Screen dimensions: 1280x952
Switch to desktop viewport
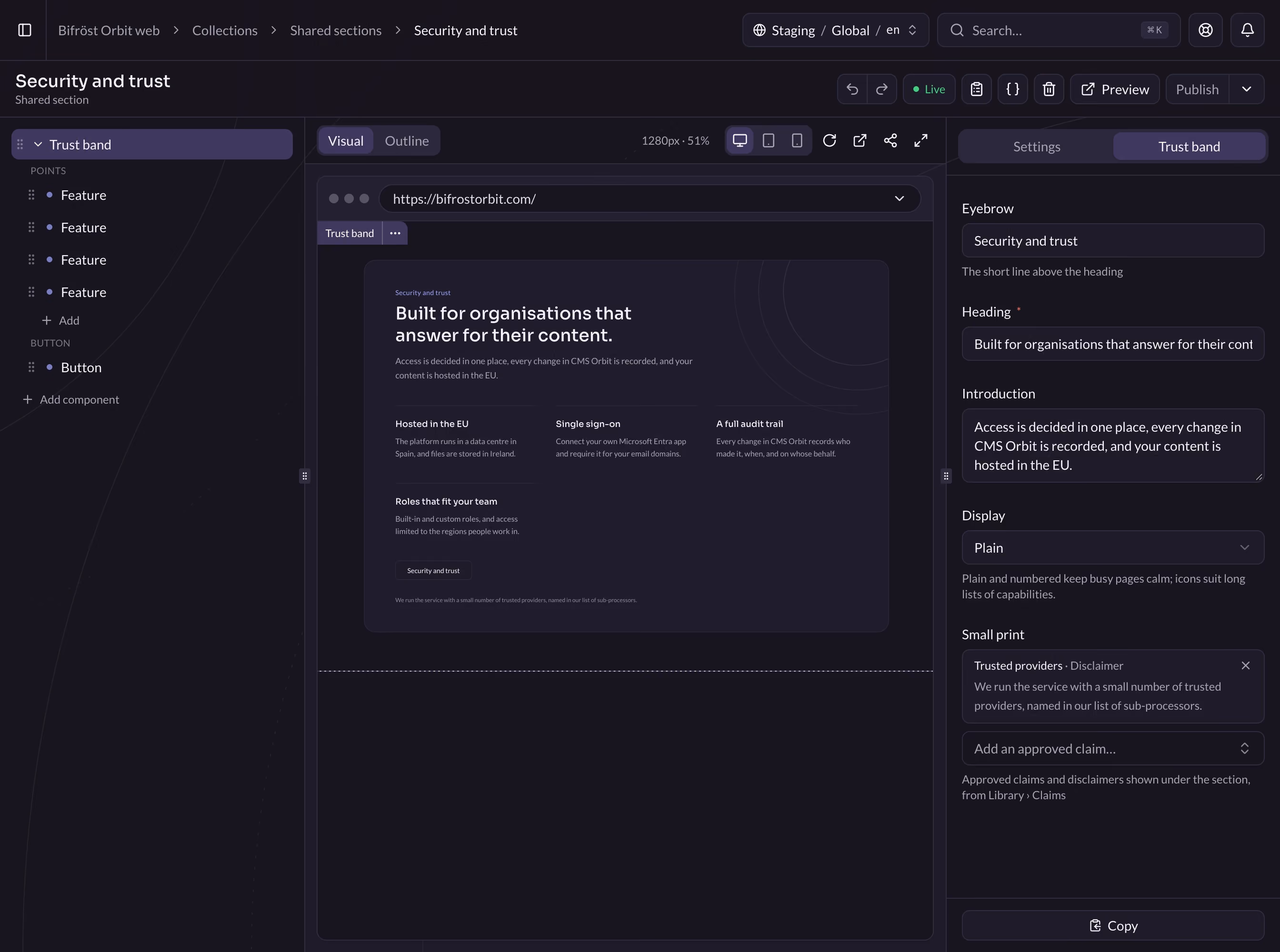[x=740, y=140]
